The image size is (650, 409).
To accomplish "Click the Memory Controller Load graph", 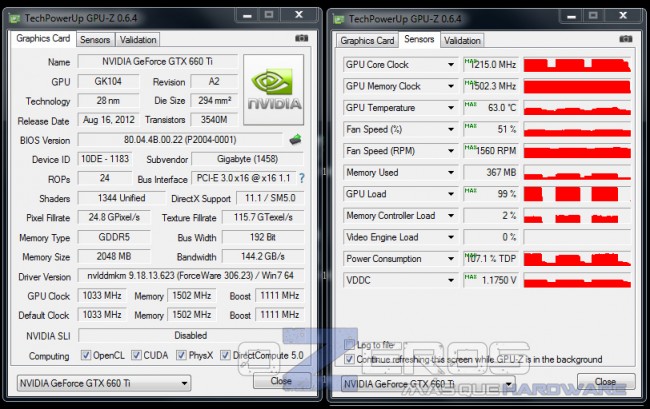I will coord(577,215).
